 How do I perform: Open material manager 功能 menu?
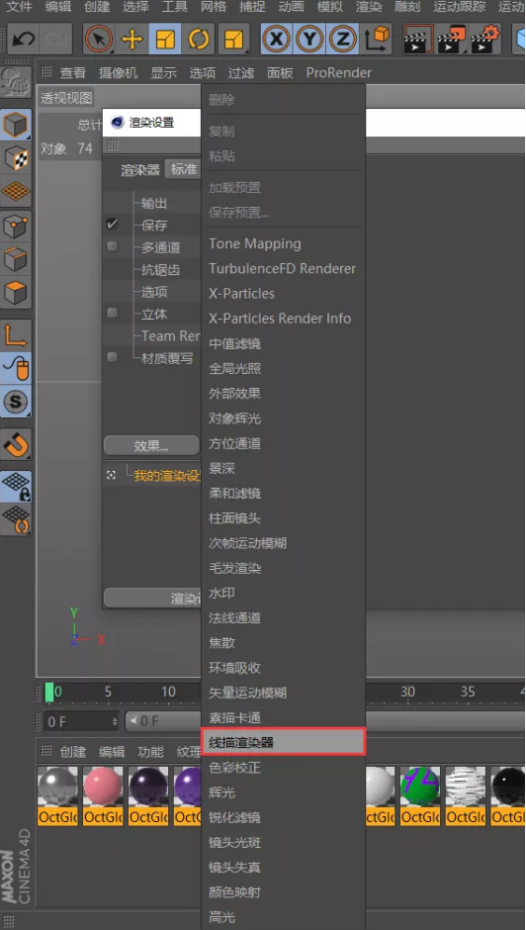pos(151,751)
